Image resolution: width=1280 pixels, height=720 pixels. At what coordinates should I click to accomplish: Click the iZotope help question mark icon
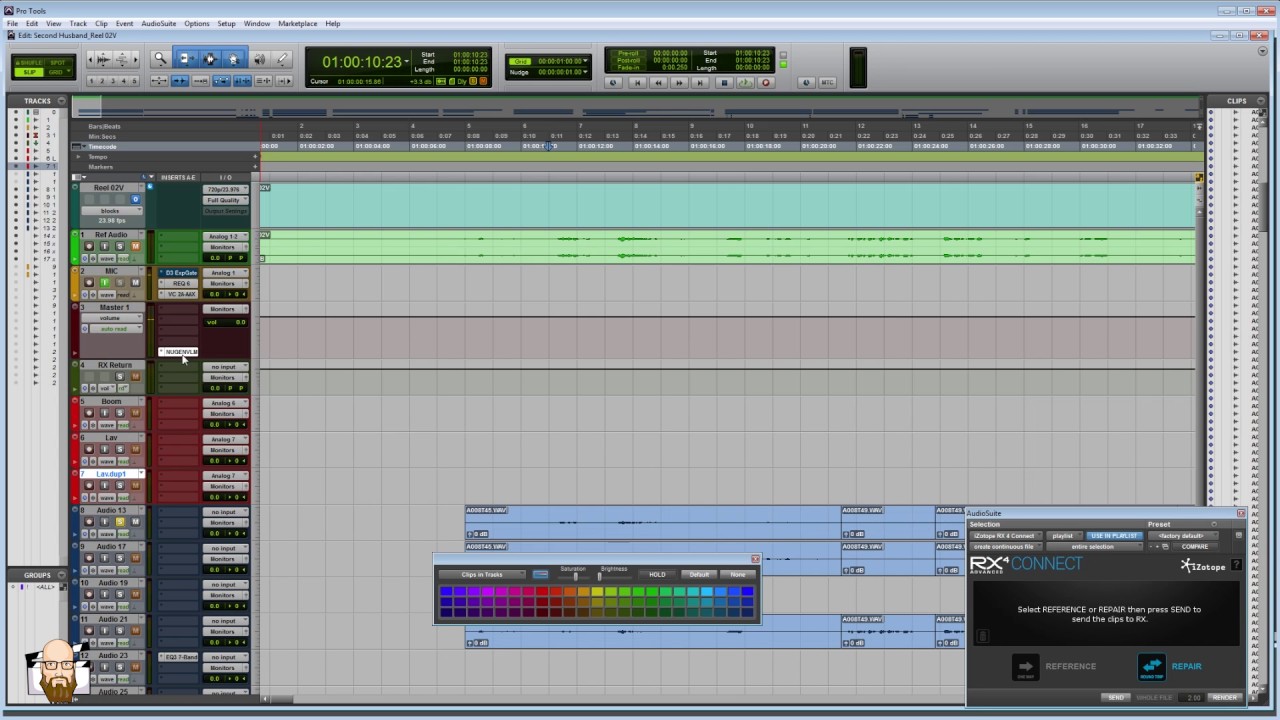coord(1236,565)
